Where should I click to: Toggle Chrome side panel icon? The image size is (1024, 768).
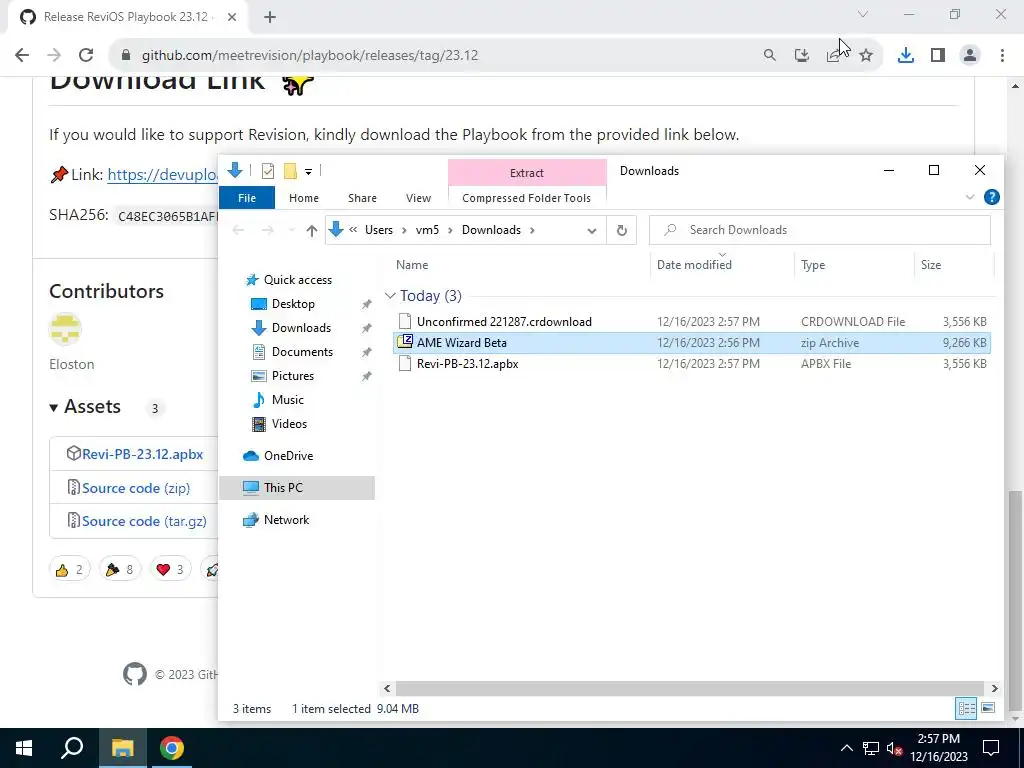click(938, 56)
